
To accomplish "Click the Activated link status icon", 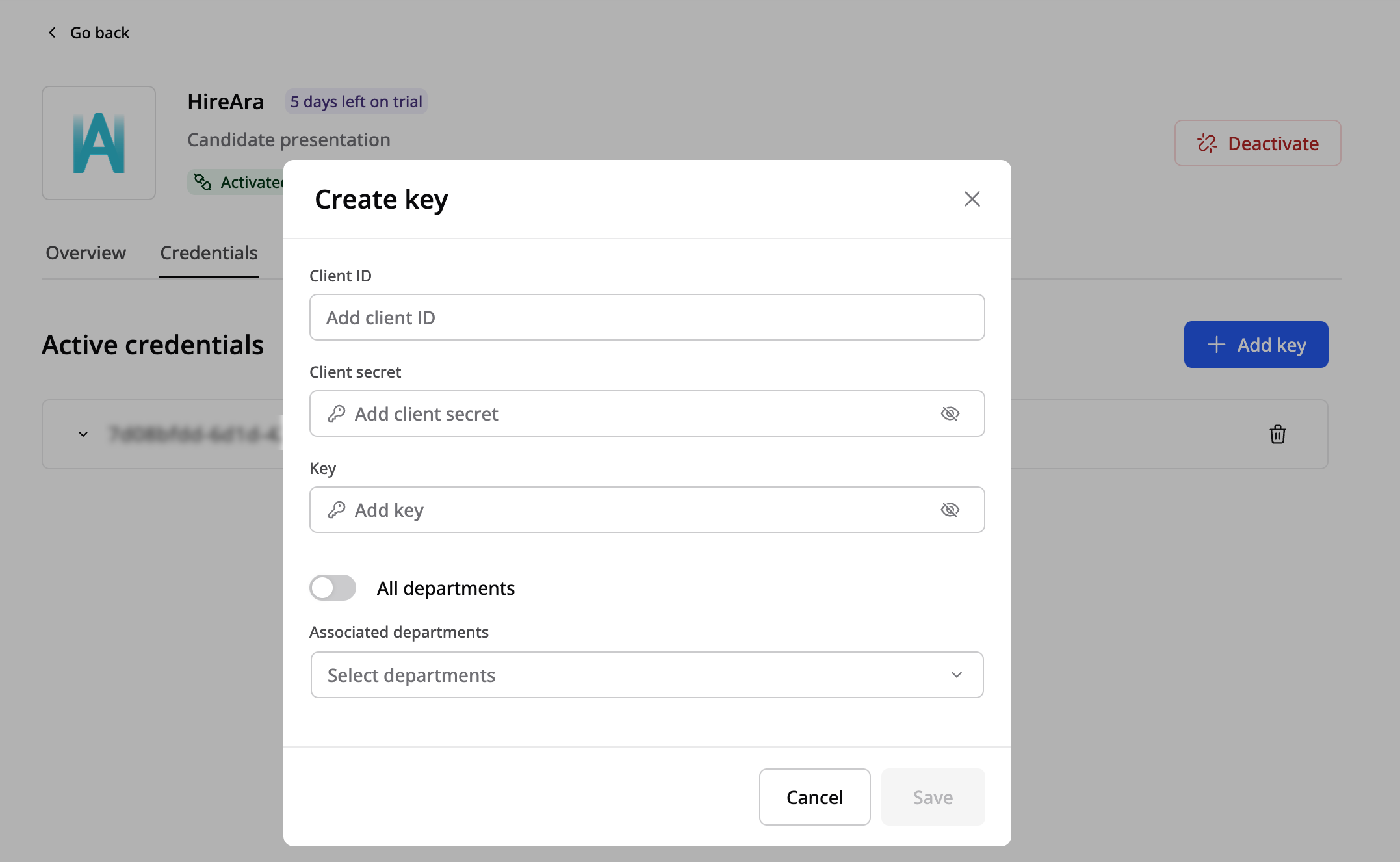I will 203,183.
